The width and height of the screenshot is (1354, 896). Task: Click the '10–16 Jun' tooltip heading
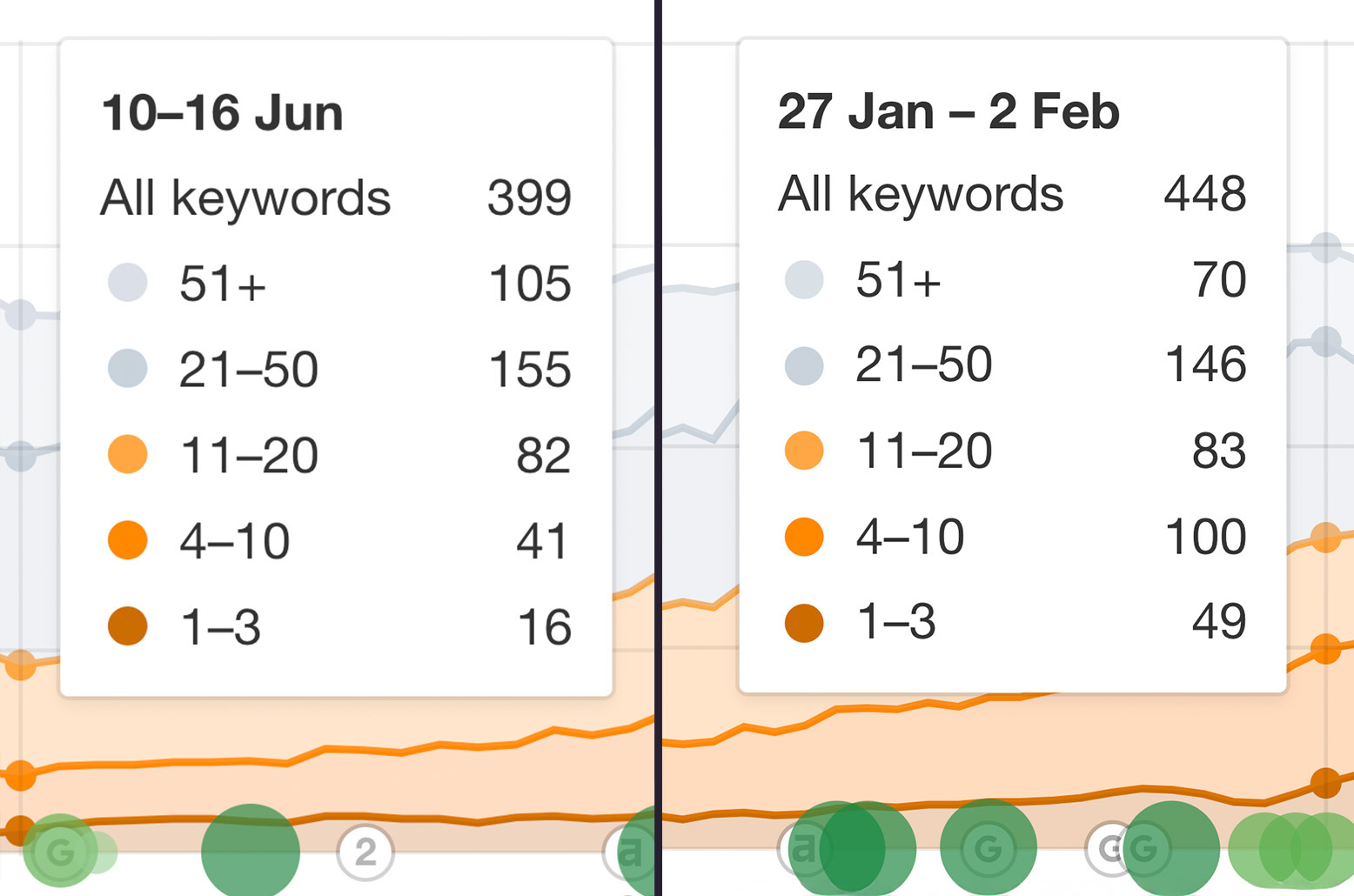click(223, 113)
